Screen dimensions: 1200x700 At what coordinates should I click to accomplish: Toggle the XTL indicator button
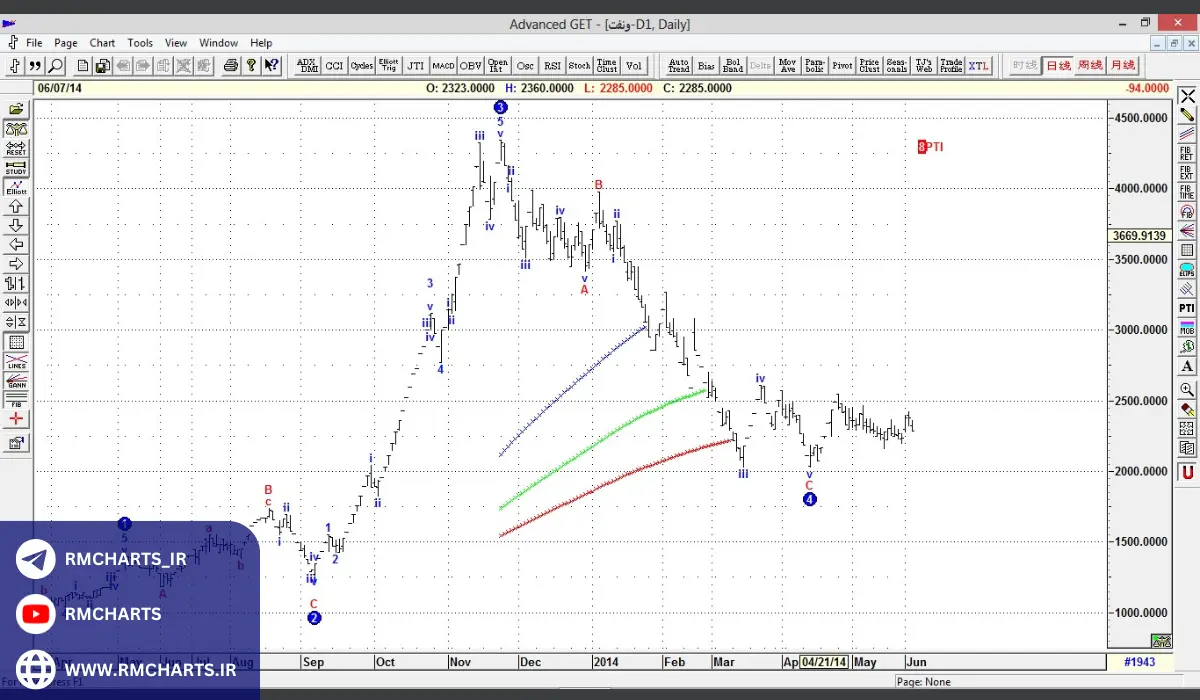tap(978, 66)
